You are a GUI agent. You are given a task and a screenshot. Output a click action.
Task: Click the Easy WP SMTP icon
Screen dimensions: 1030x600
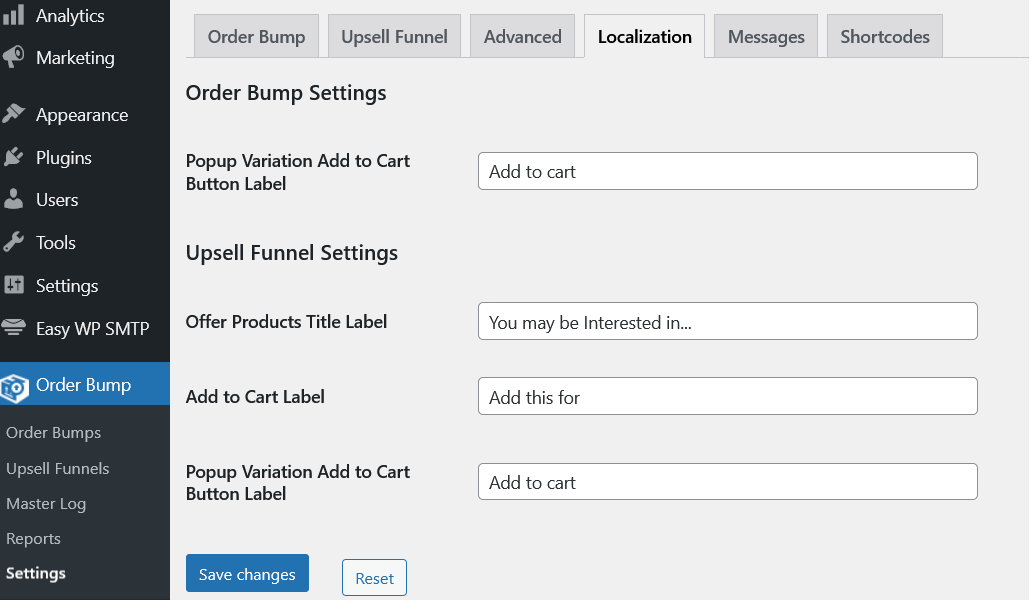(x=13, y=327)
